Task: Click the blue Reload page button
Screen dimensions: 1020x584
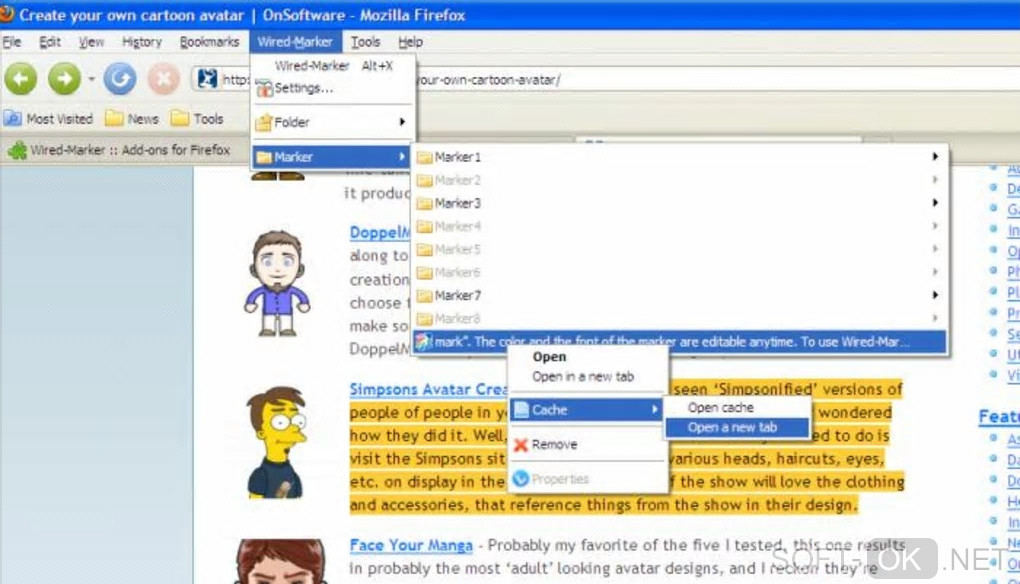Action: (x=120, y=79)
